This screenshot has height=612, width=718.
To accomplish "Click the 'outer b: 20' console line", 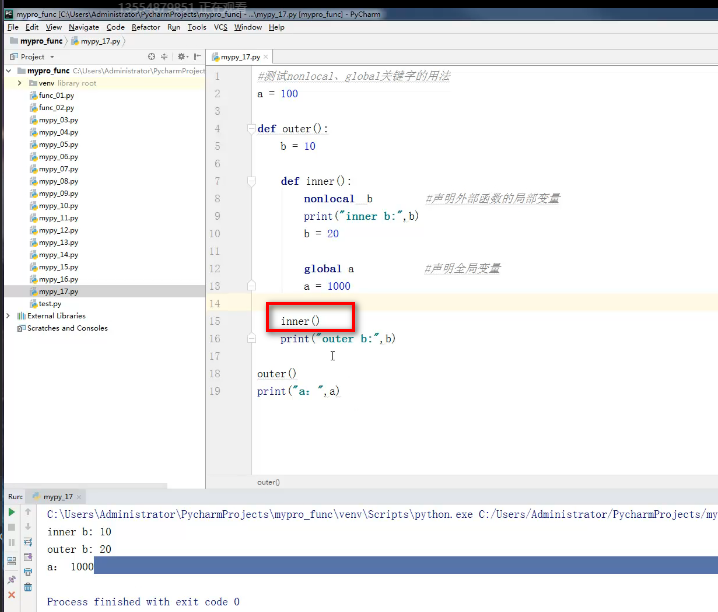I will (x=79, y=549).
